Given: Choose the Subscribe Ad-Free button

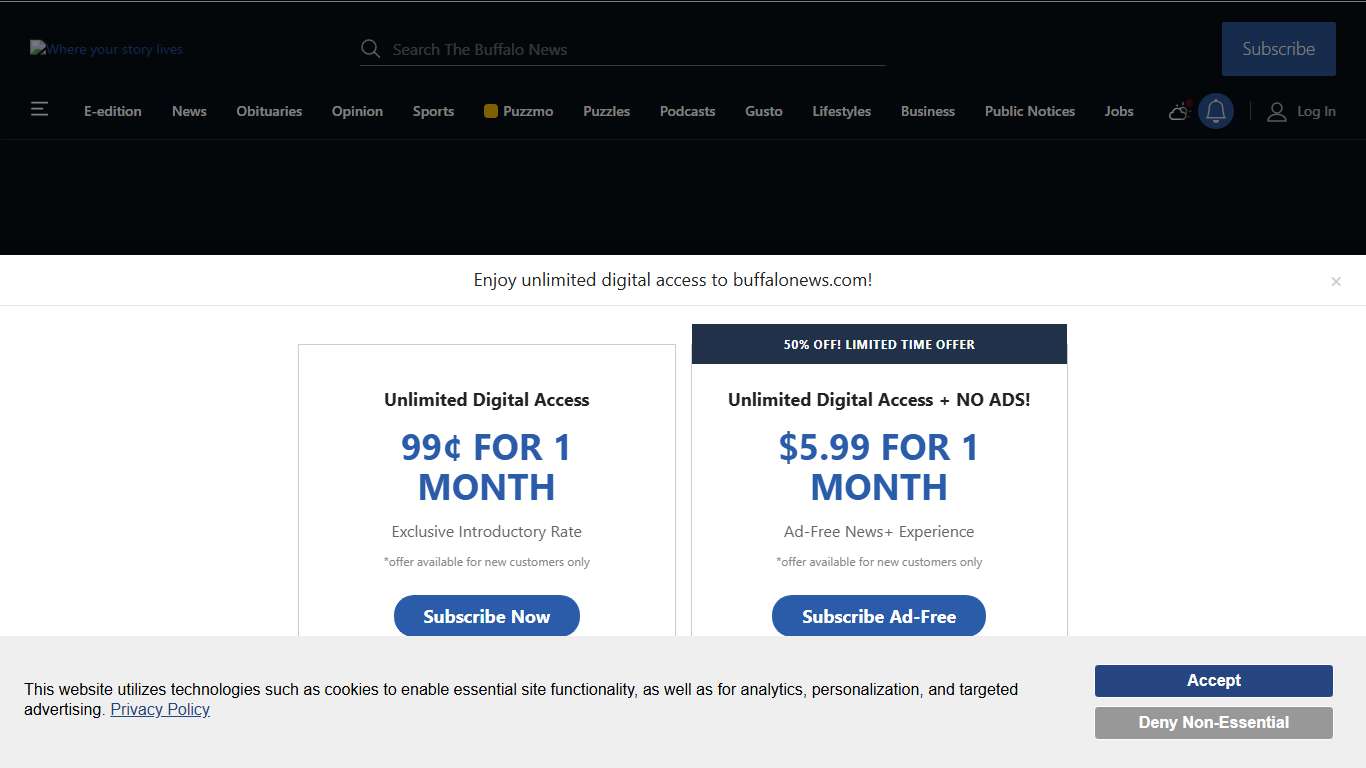Looking at the screenshot, I should (878, 616).
